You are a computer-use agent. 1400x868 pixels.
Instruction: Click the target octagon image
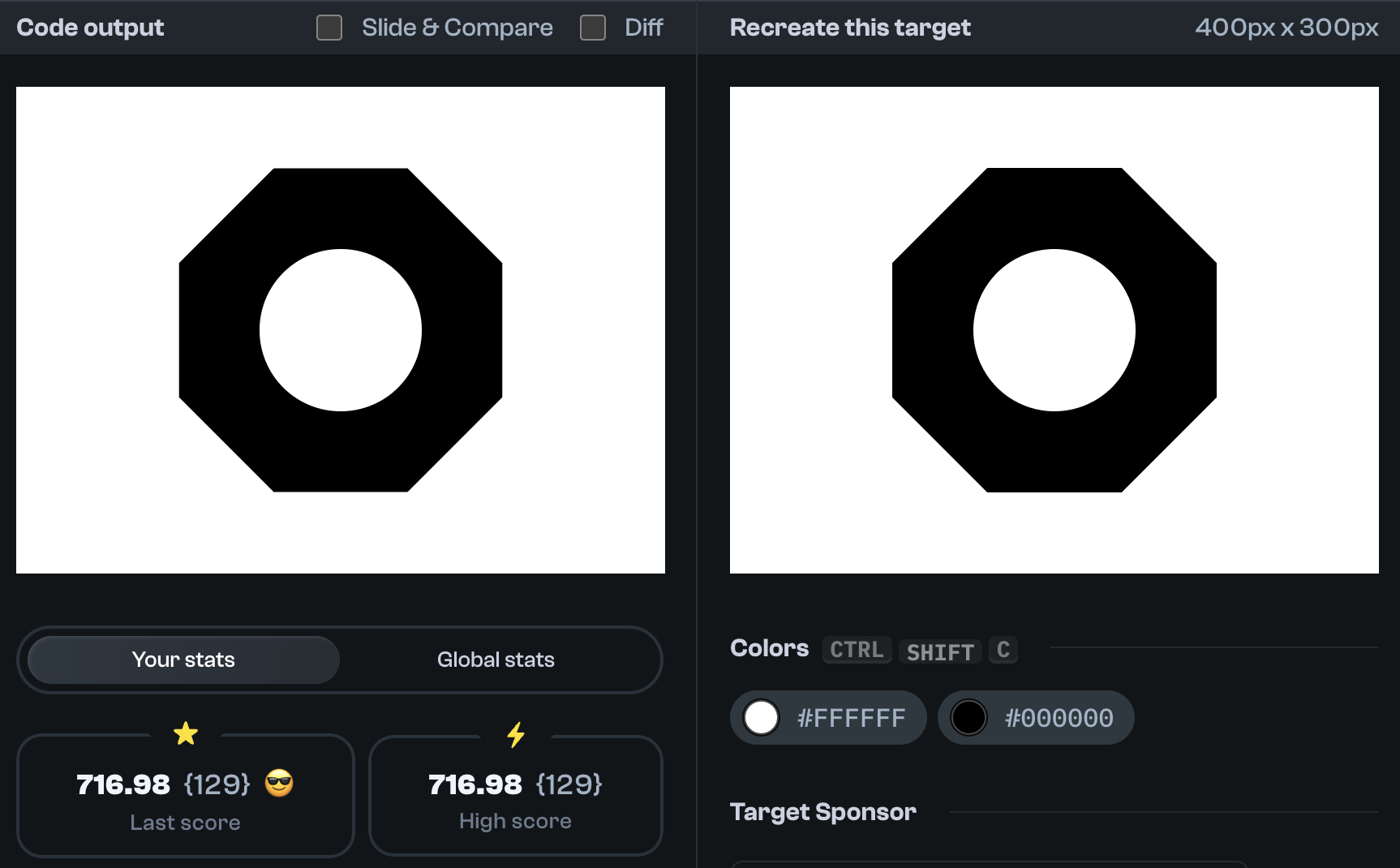(1054, 330)
